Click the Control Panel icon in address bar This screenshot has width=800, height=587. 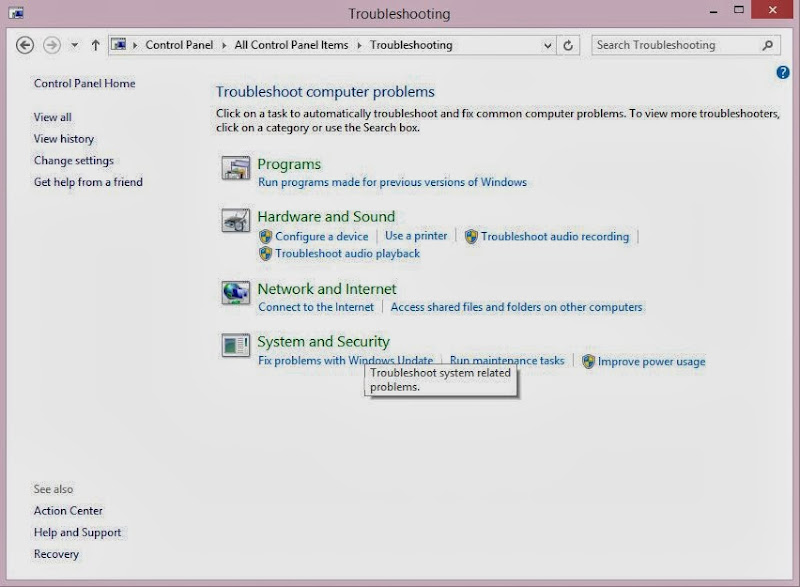coord(119,44)
